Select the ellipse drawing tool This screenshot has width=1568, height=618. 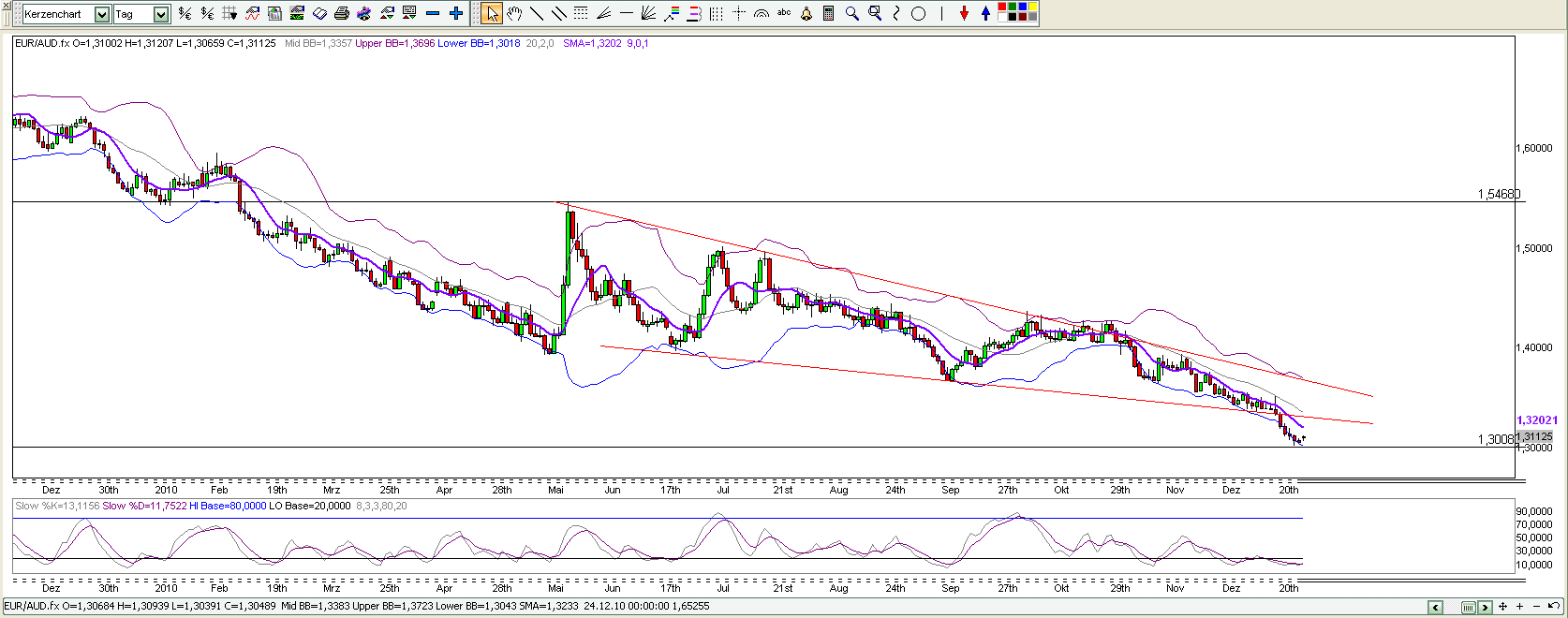(x=919, y=13)
